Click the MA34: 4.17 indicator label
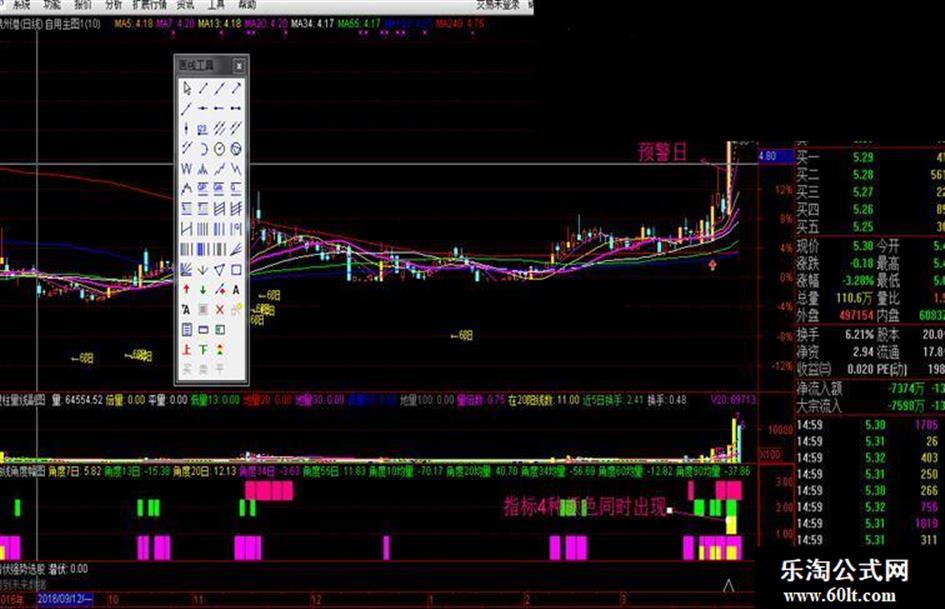The width and height of the screenshot is (945, 609). (312, 24)
